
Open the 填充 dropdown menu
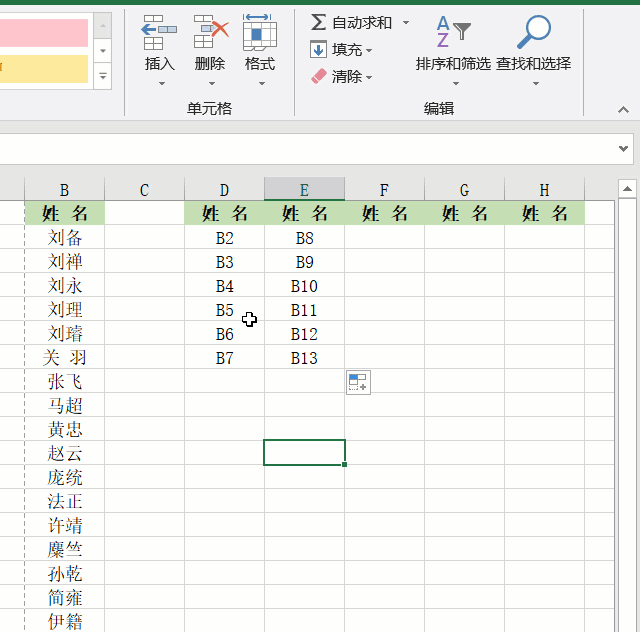click(x=369, y=51)
